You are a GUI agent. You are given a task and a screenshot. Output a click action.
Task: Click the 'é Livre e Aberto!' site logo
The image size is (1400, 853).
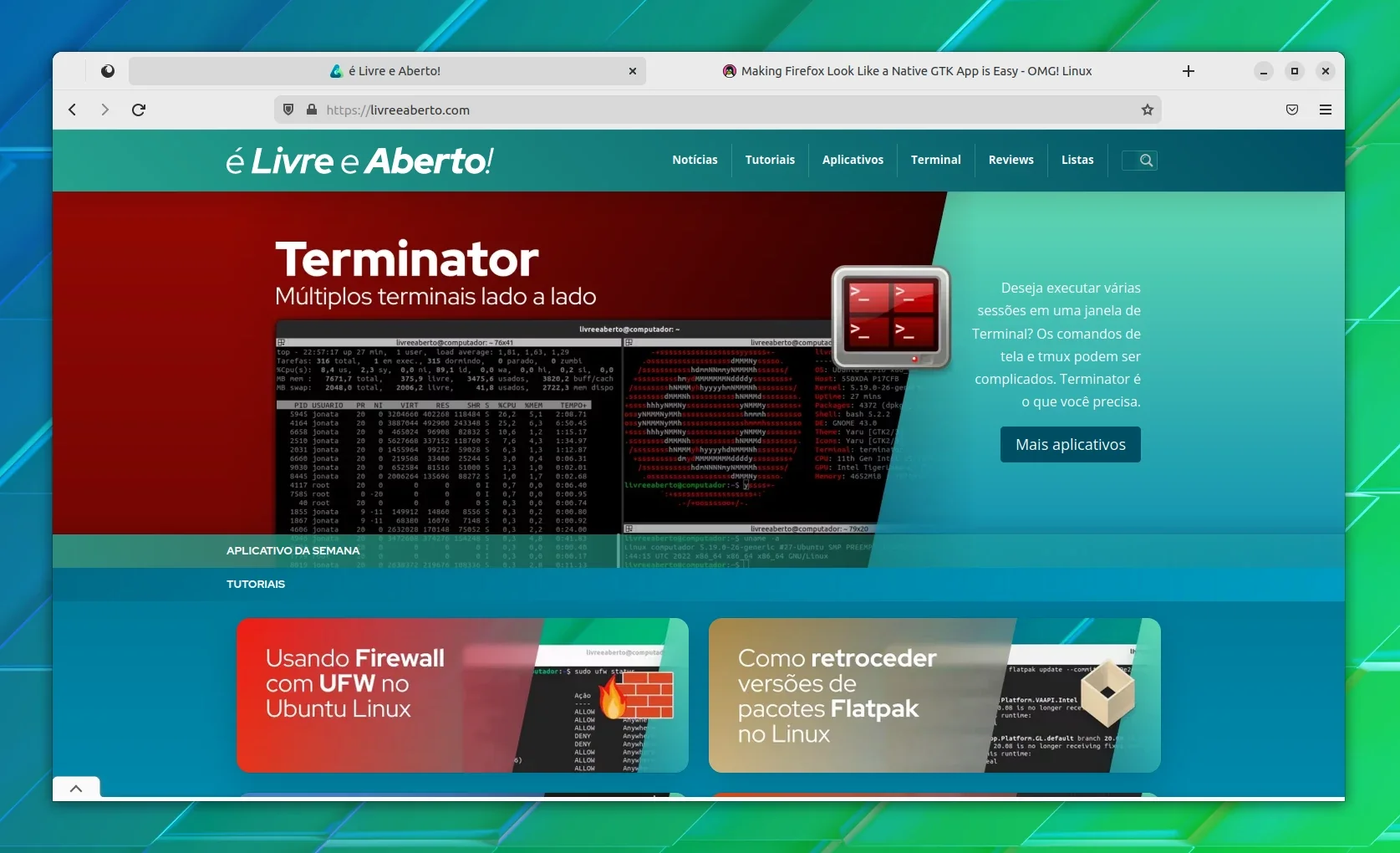point(359,161)
